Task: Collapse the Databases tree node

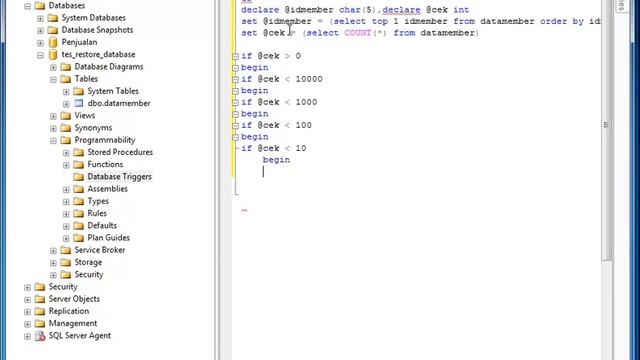Action: [x=27, y=6]
